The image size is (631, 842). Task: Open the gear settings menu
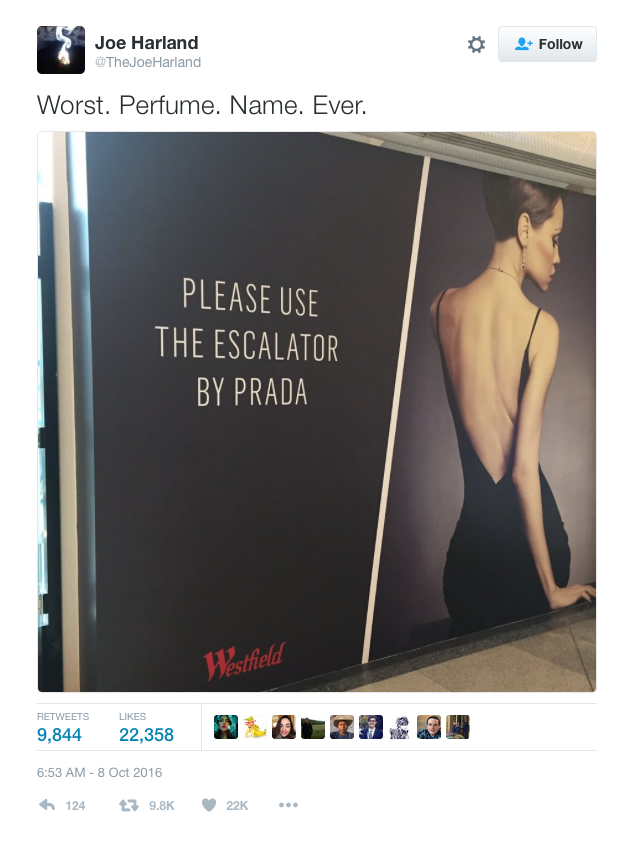(x=476, y=44)
